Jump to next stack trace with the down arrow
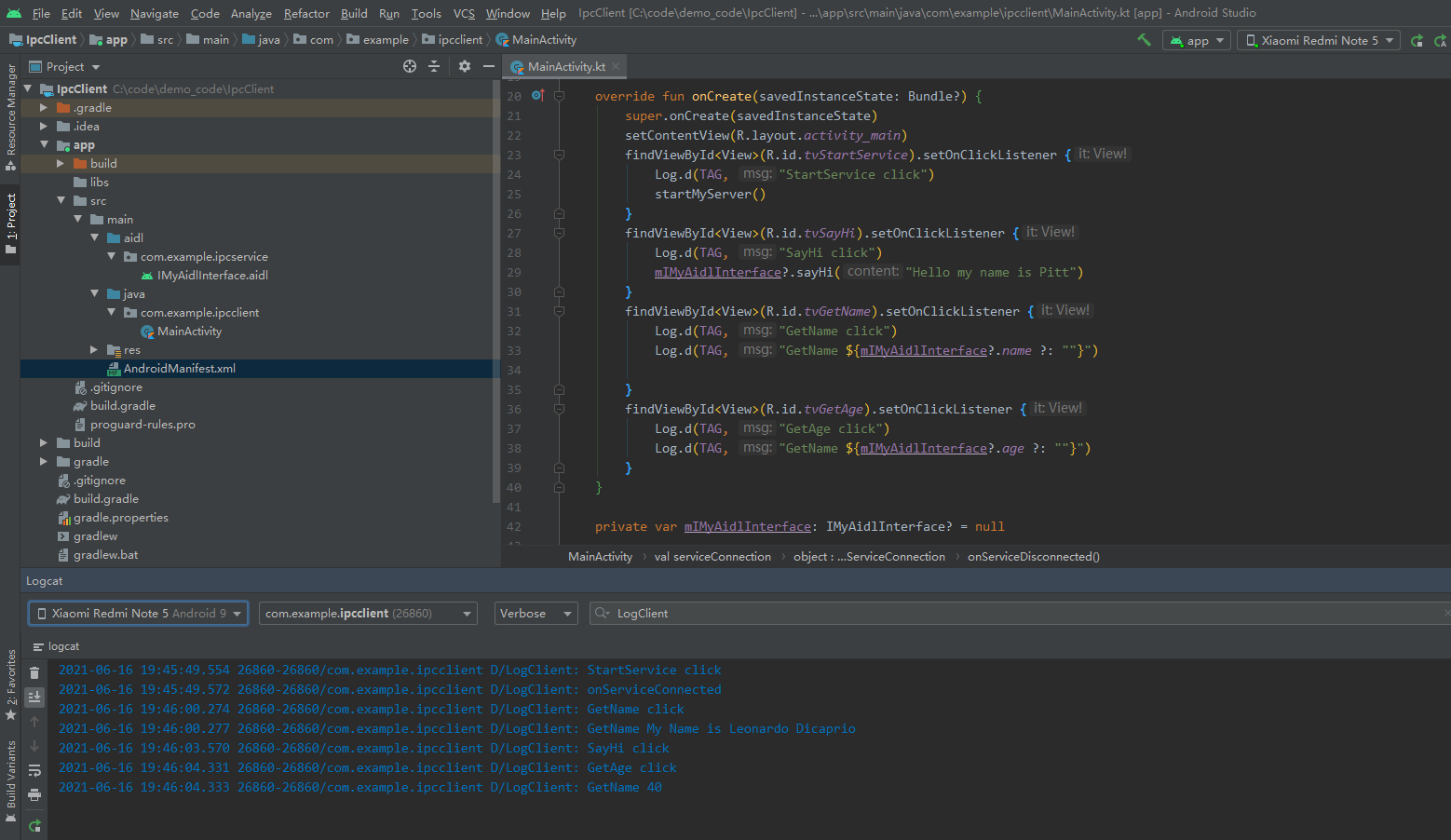Image resolution: width=1451 pixels, height=840 pixels. [34, 746]
